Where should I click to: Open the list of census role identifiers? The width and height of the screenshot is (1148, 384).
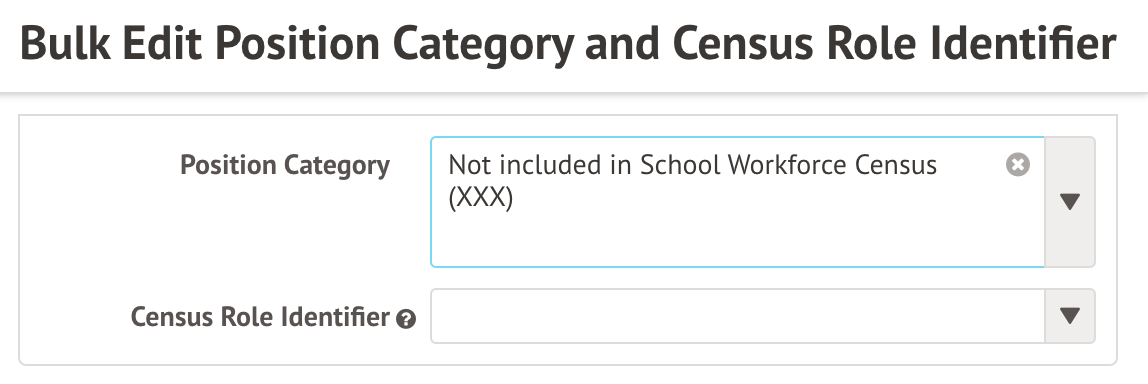(1070, 316)
